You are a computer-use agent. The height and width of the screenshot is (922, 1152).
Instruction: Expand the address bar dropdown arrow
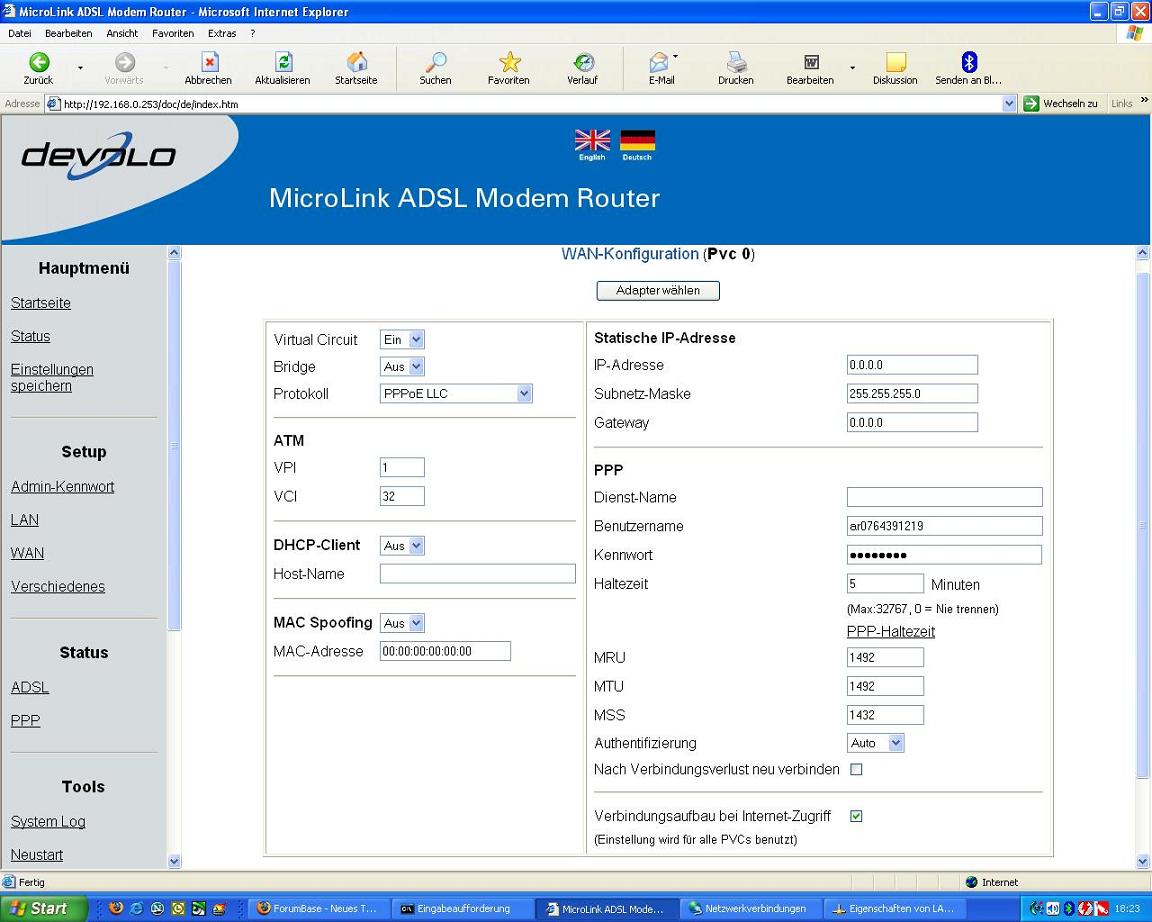point(1009,104)
